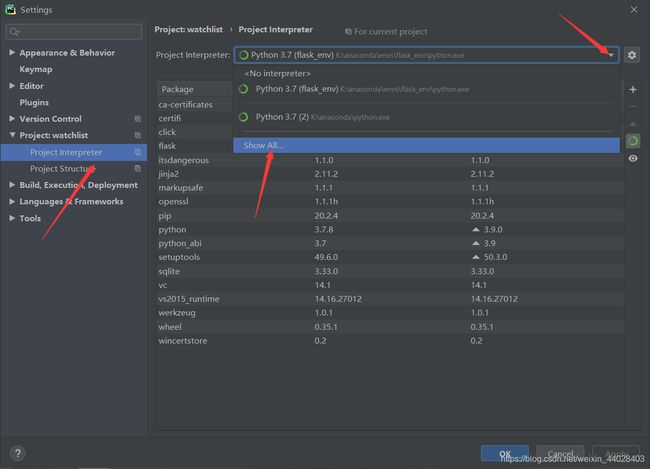This screenshot has height=469, width=650.
Task: Click latest version 3.9 for python_abi
Action: point(490,243)
